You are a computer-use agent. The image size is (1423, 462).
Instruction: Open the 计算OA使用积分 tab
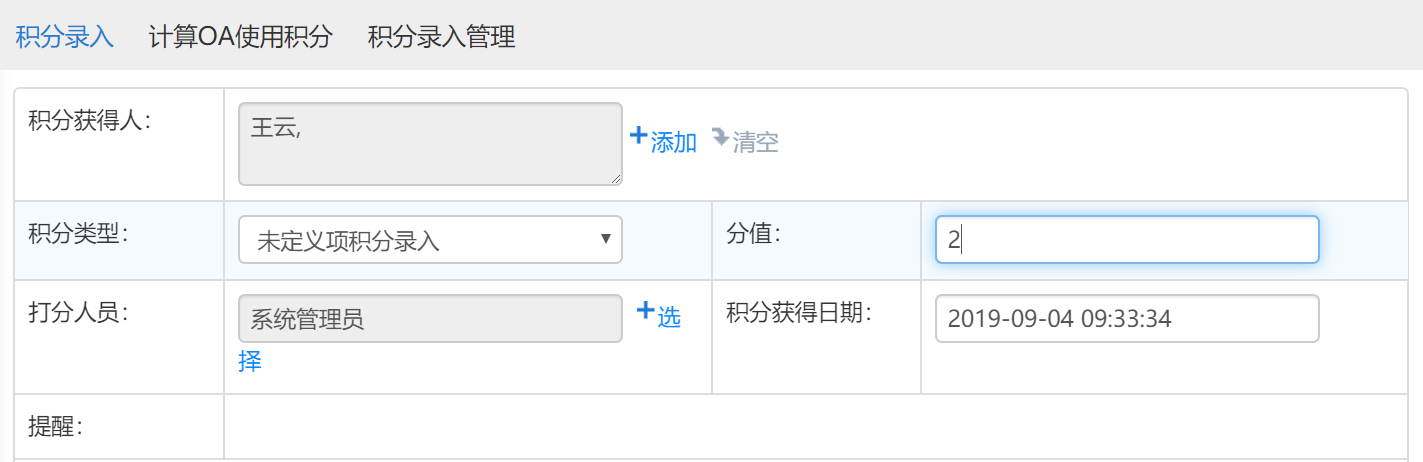tap(240, 38)
